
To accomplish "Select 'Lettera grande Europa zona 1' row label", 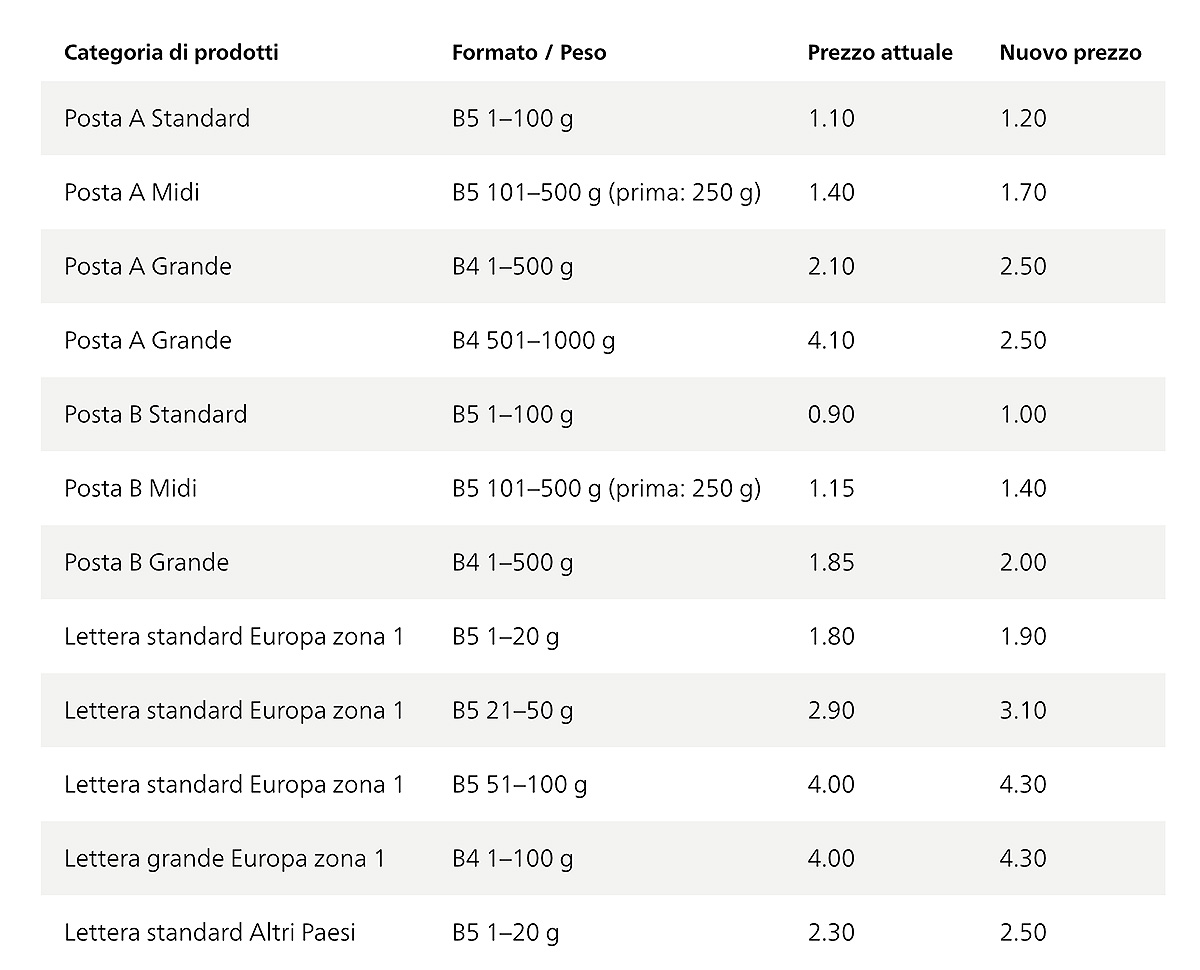I will pyautogui.click(x=224, y=859).
